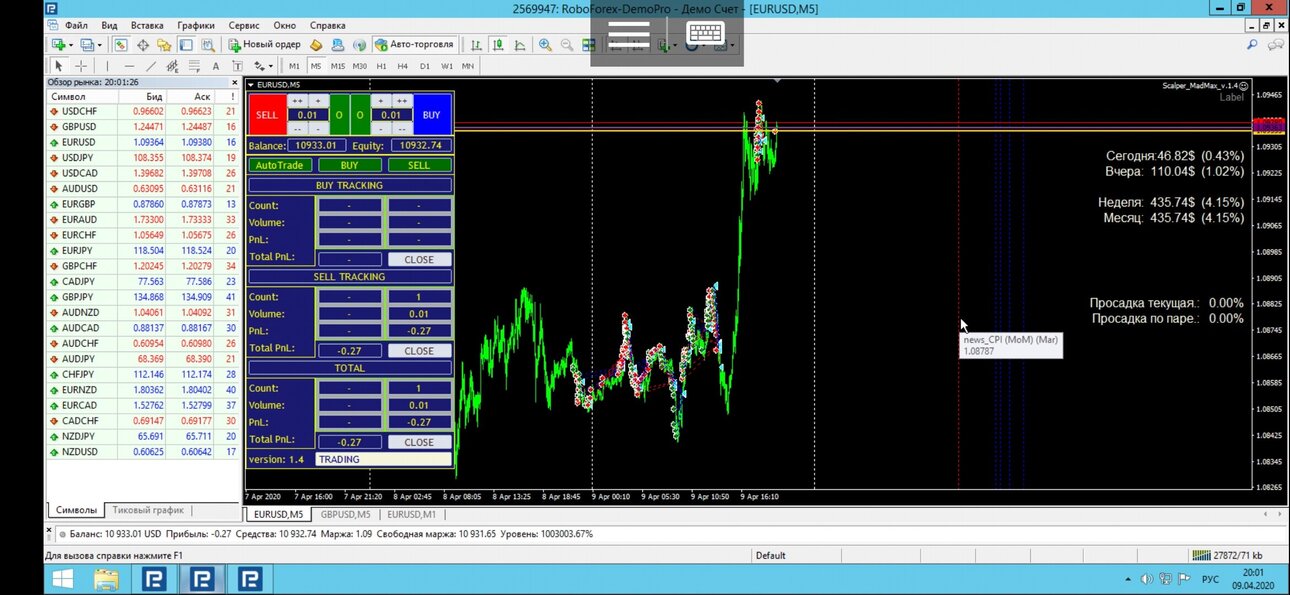
Task: Select the USDJPY row in Market Watch
Action: point(141,158)
